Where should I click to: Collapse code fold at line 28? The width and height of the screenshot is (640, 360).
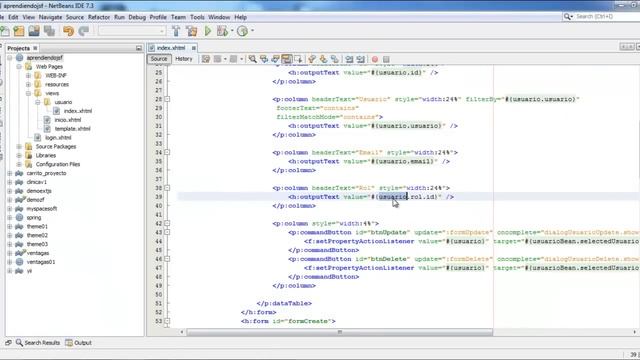click(167, 99)
